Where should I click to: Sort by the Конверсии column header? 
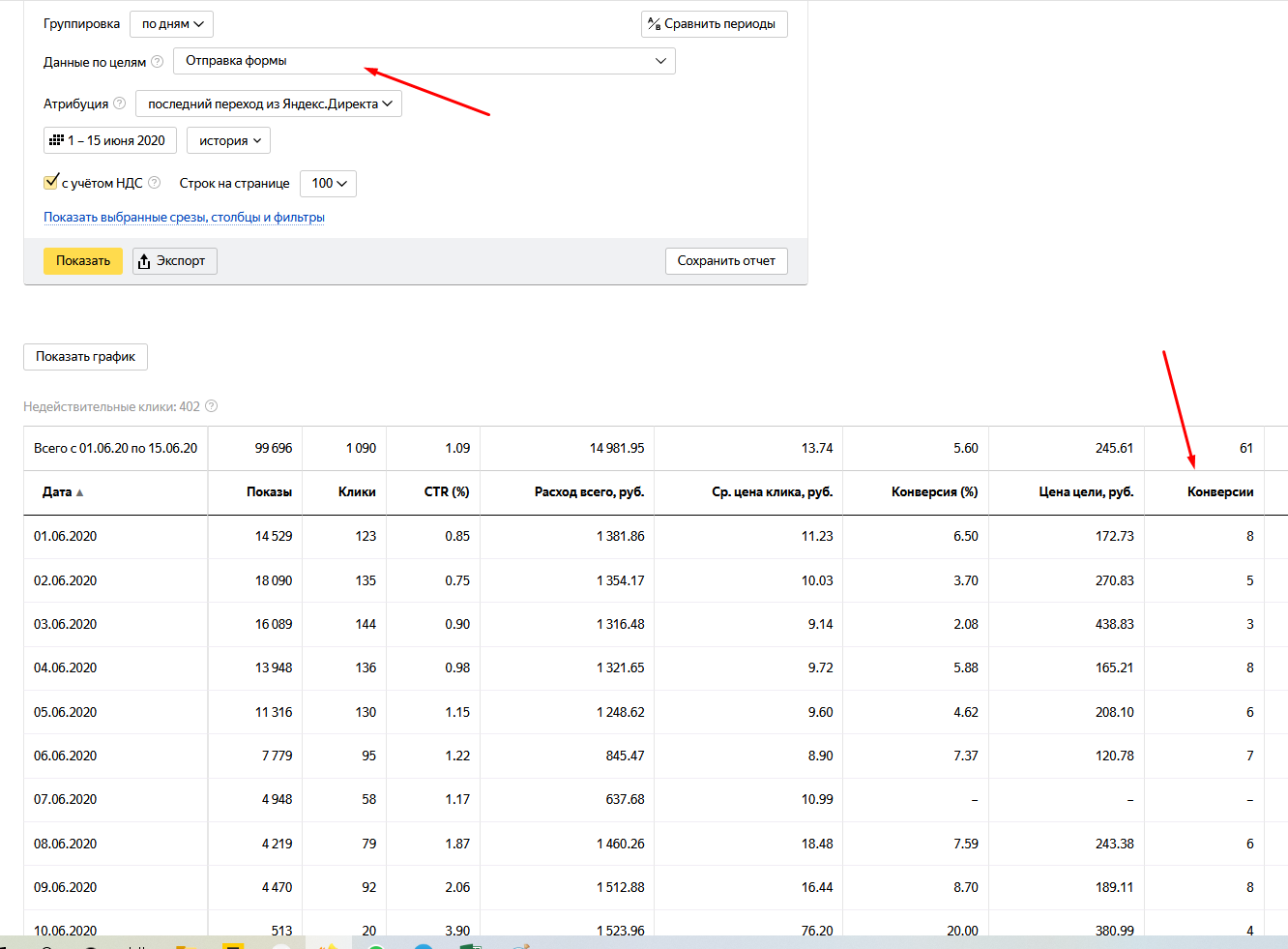tap(1220, 492)
